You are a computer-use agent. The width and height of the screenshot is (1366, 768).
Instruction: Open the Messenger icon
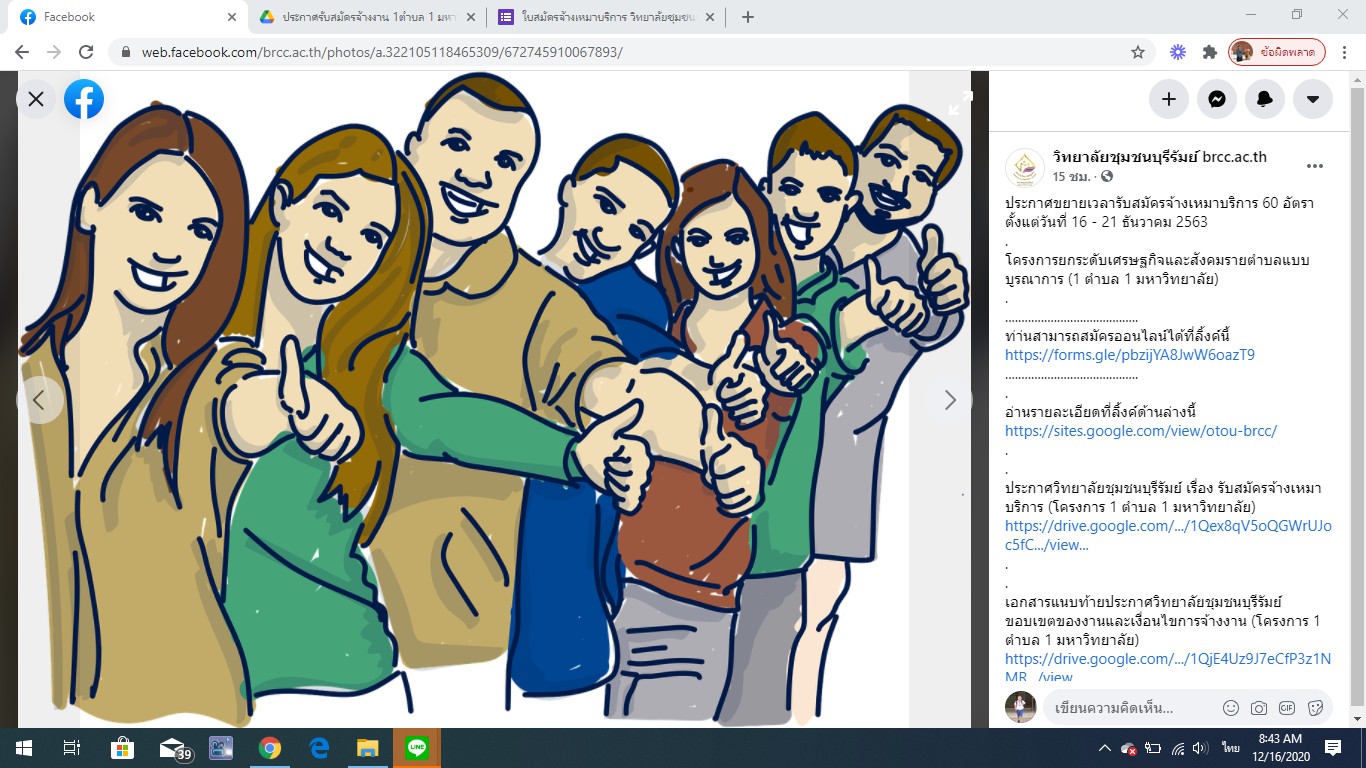(1216, 99)
